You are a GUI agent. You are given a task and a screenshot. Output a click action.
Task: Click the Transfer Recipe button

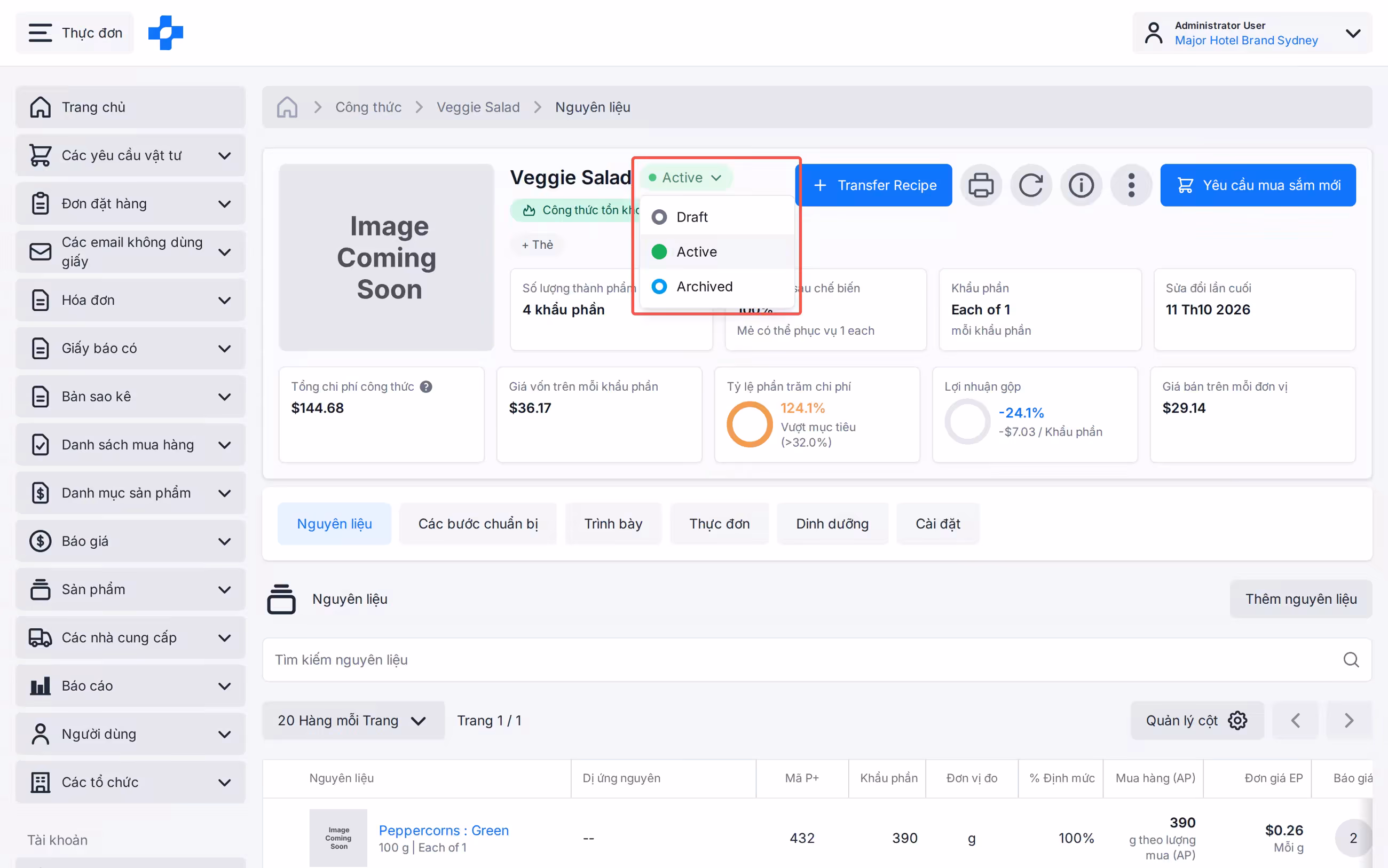876,185
